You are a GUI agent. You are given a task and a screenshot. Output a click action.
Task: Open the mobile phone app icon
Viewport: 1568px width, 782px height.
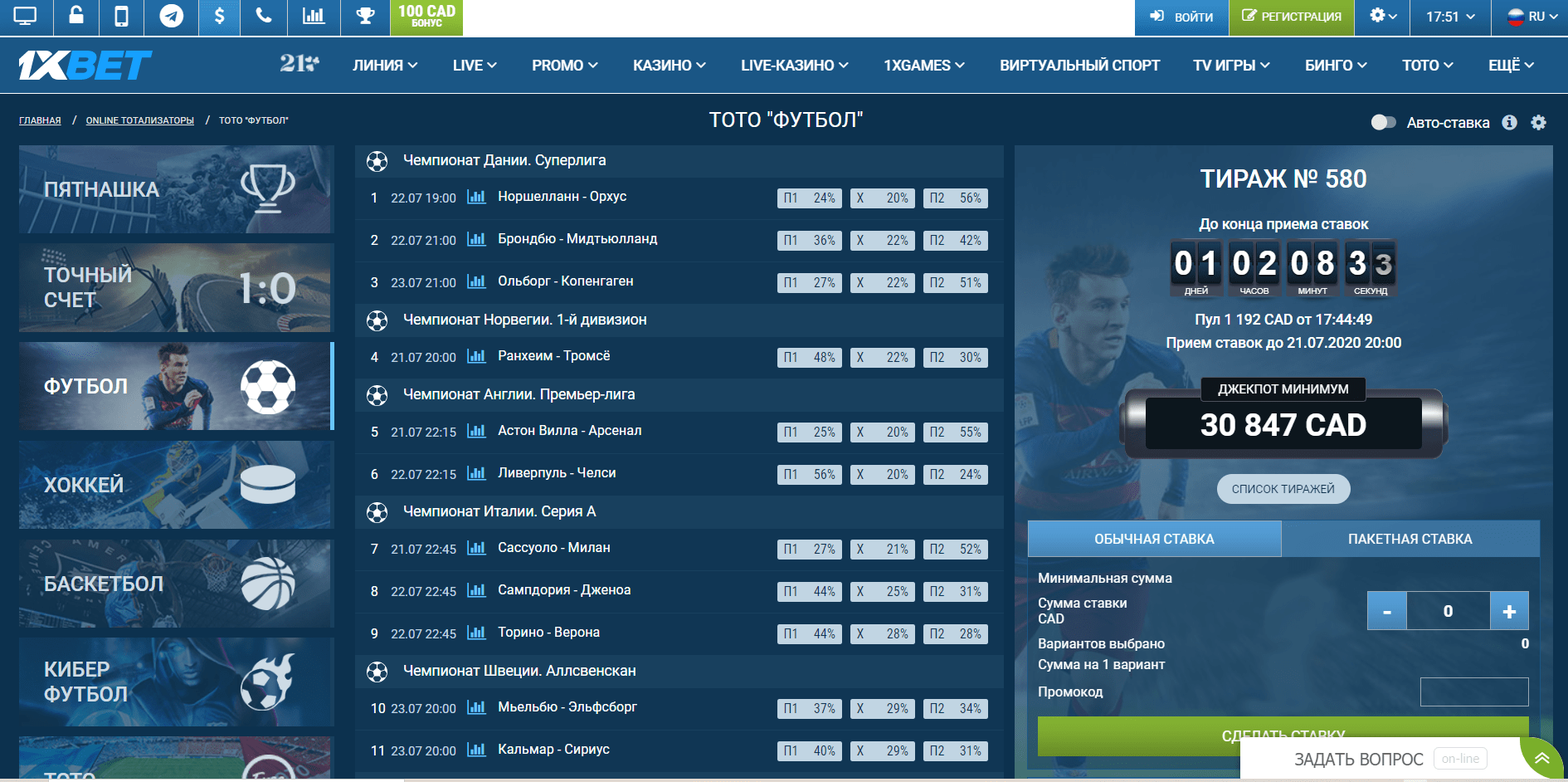pyautogui.click(x=121, y=16)
